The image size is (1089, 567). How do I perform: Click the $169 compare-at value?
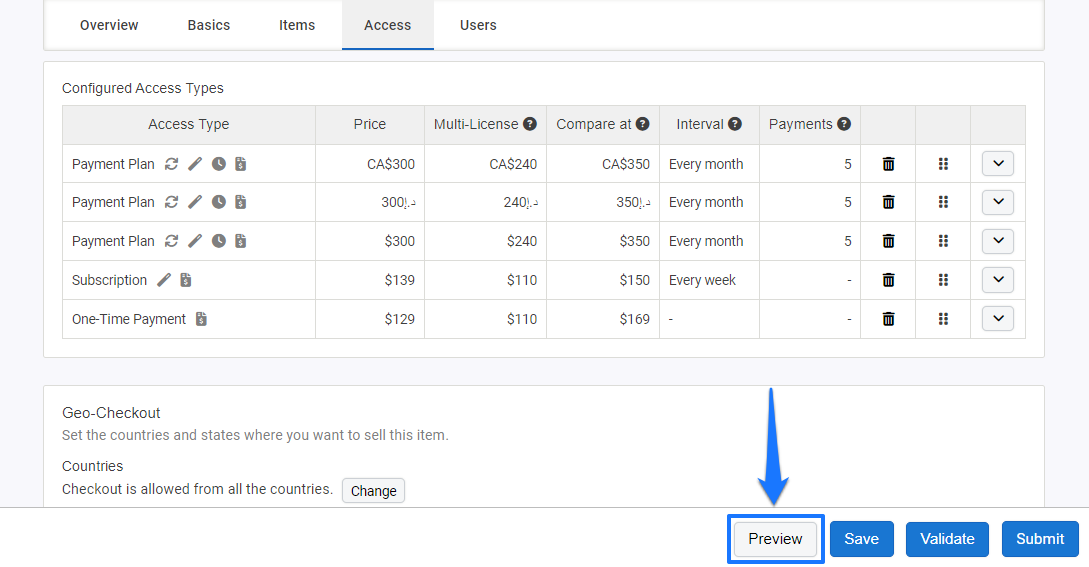[x=635, y=319]
